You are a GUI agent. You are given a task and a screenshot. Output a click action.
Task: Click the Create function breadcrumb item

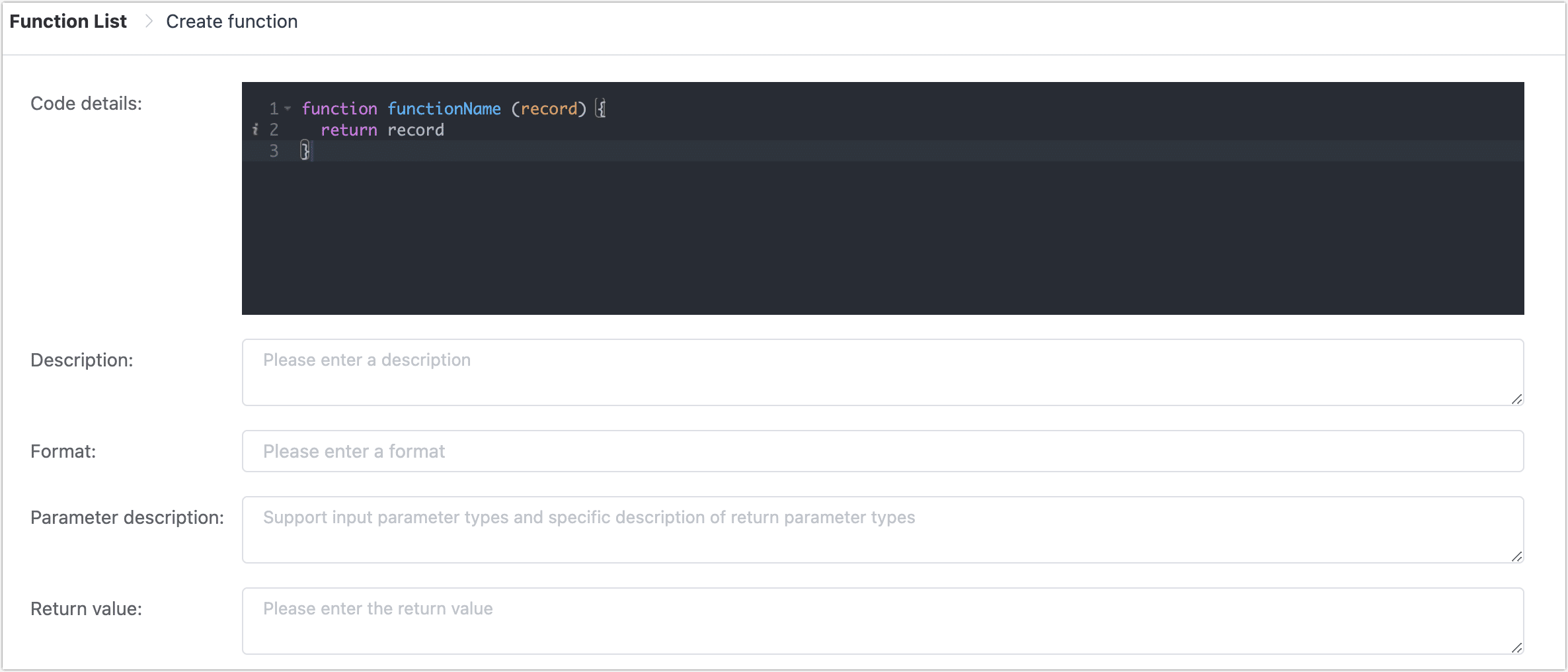pos(231,21)
